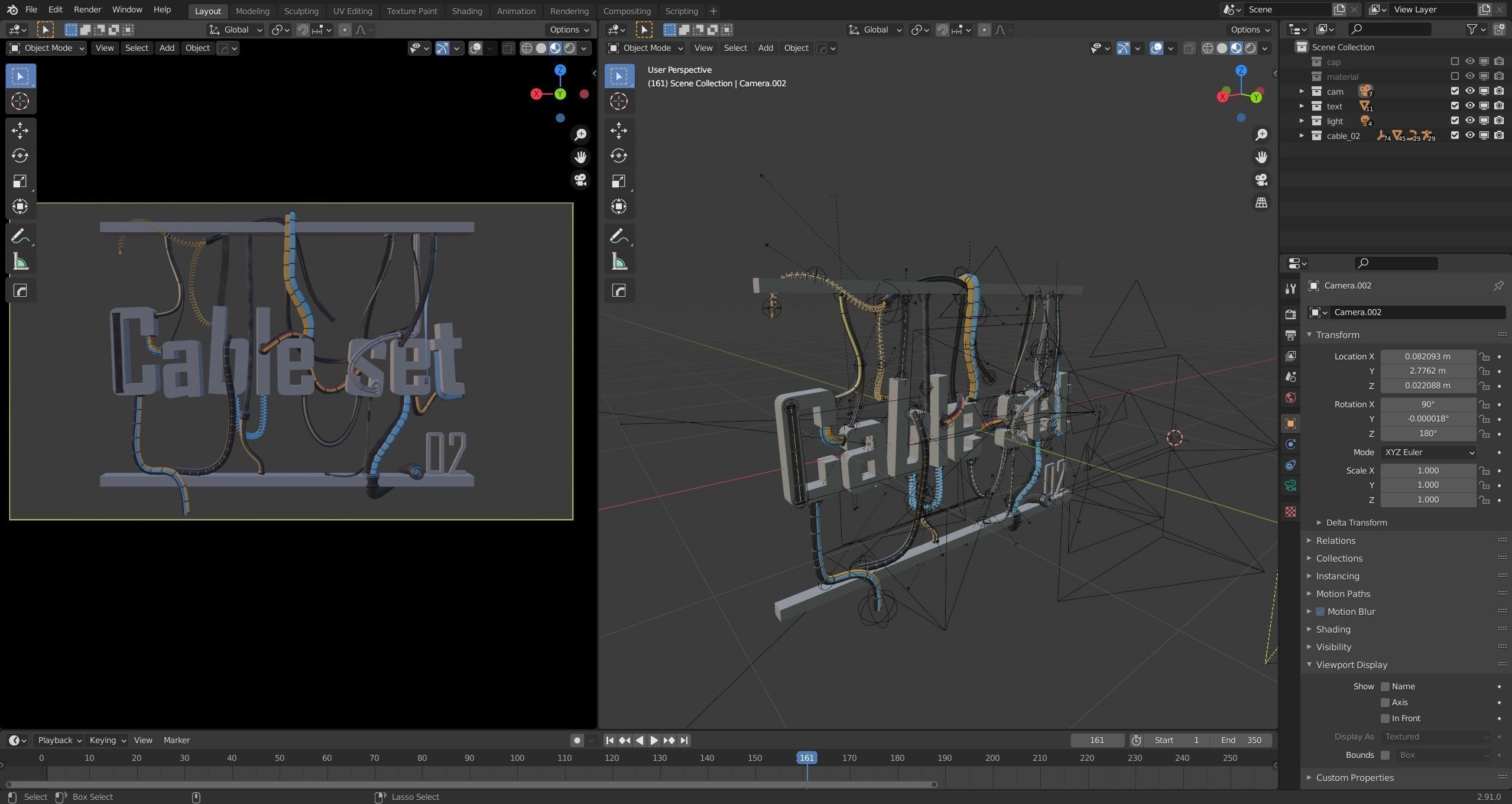Image resolution: width=1512 pixels, height=804 pixels.
Task: Select the Move tool in left viewport
Action: [20, 130]
